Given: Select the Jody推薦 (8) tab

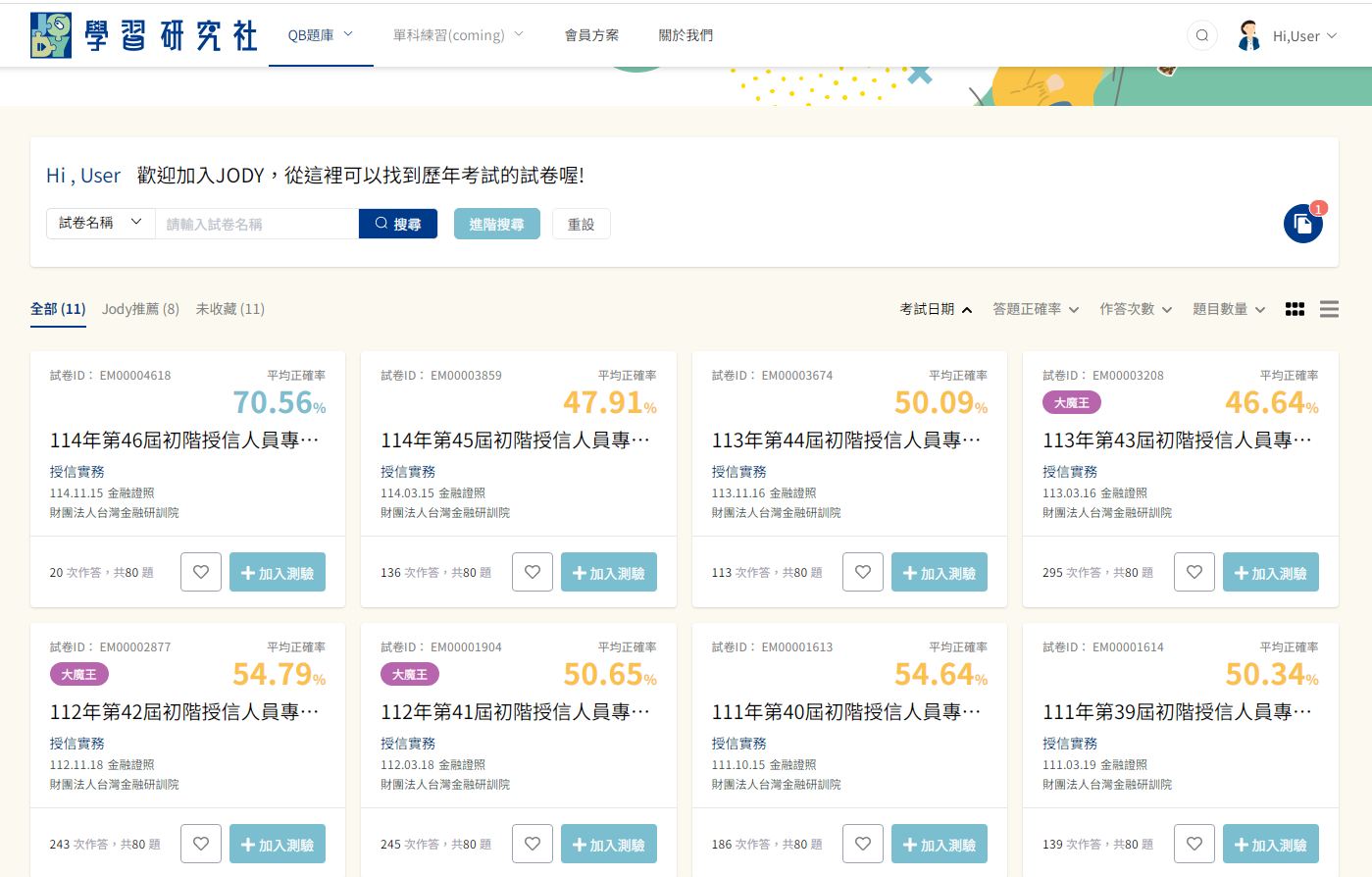Looking at the screenshot, I should [x=140, y=309].
